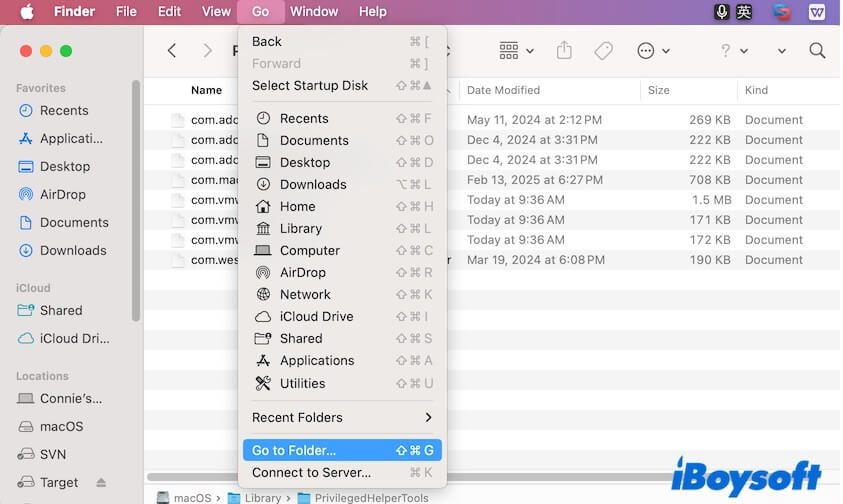The width and height of the screenshot is (843, 504).
Task: Open iCloud Drive from the sidebar
Action: (x=74, y=339)
